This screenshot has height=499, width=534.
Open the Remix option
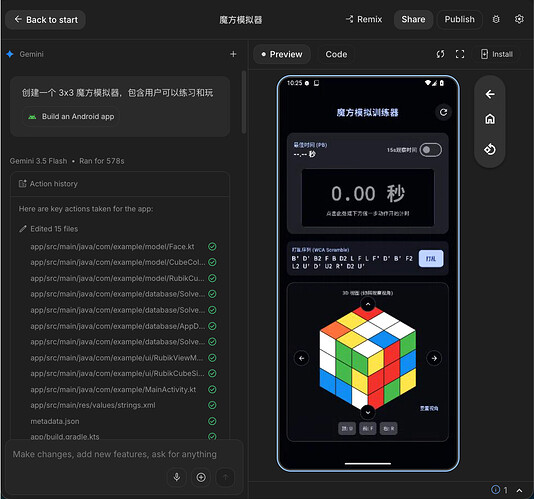364,19
